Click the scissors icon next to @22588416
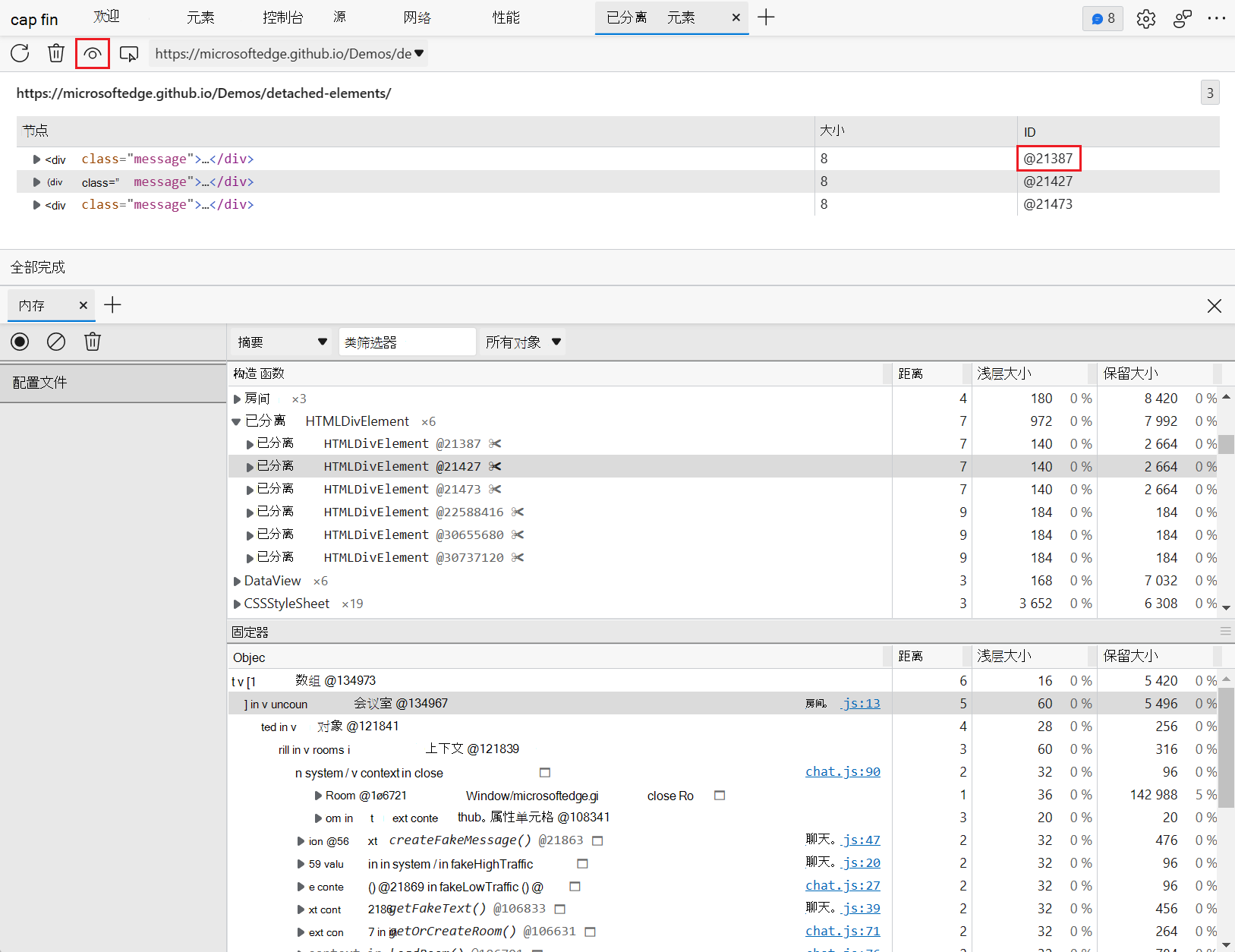1235x952 pixels. pyautogui.click(x=518, y=512)
